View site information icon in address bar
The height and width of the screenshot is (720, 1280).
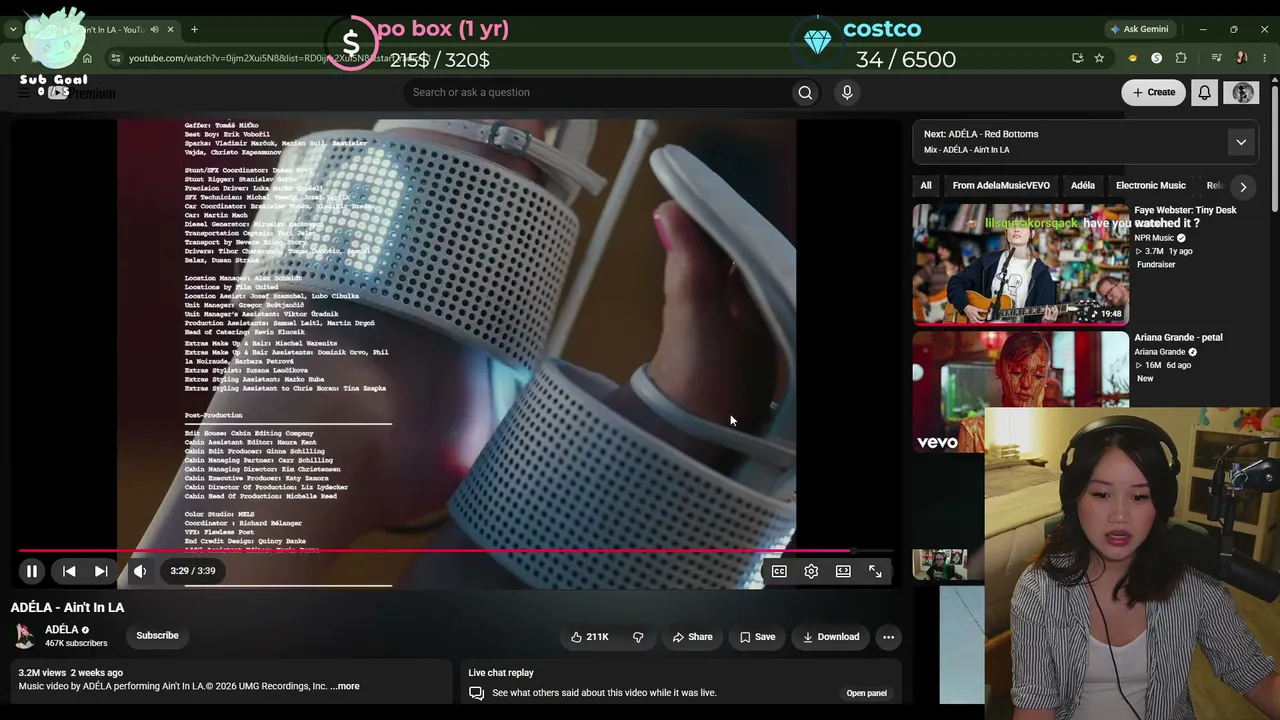point(114,58)
